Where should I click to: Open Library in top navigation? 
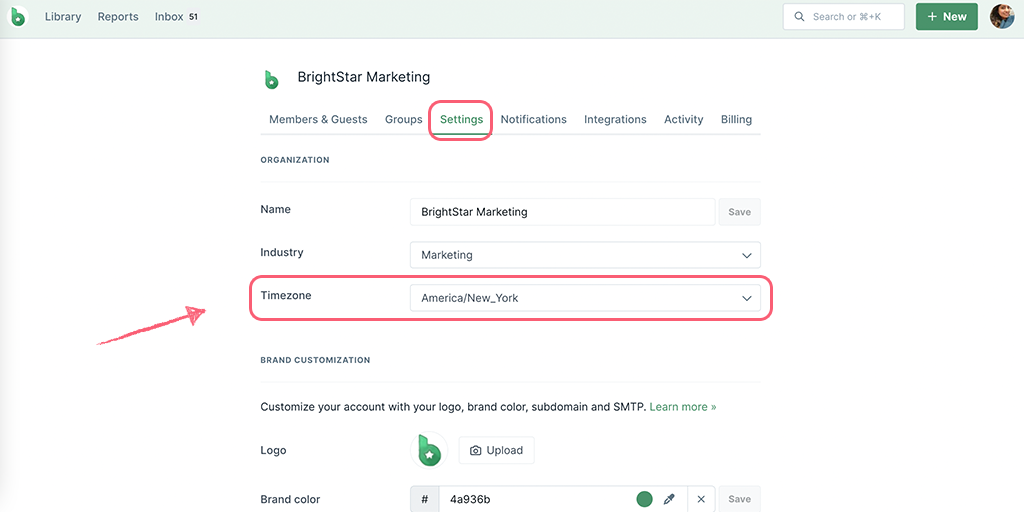tap(63, 17)
